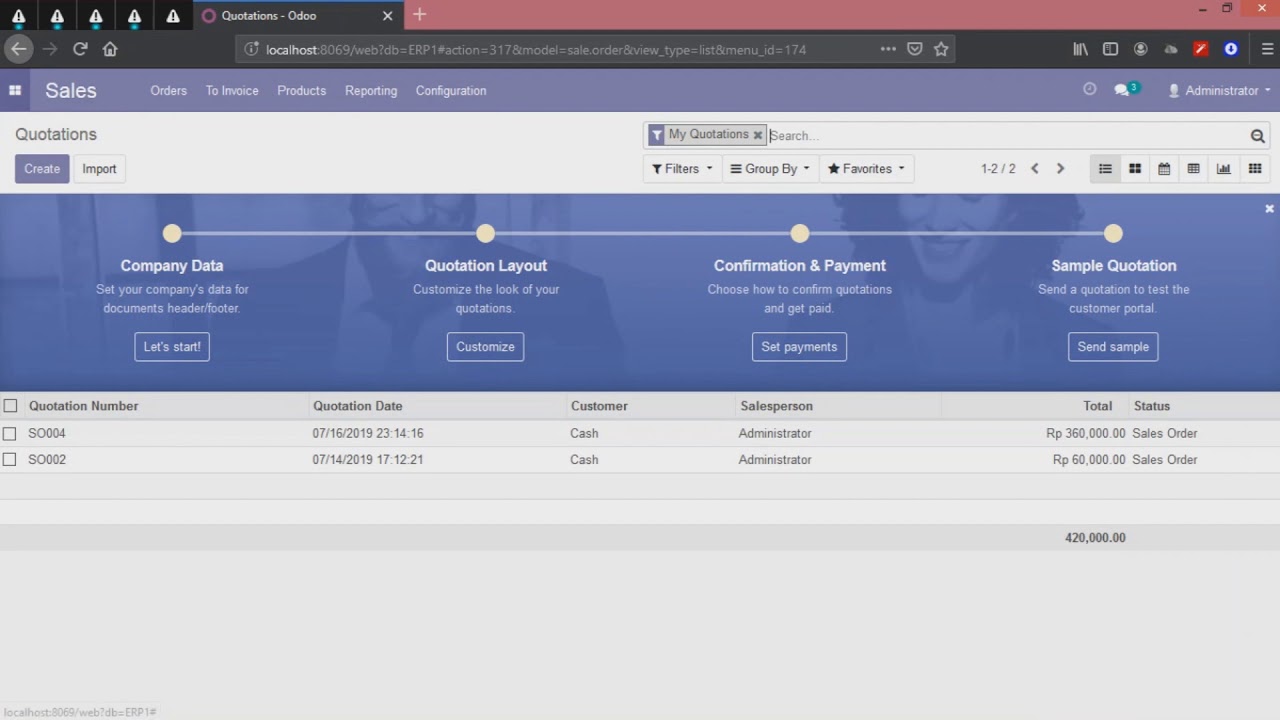The image size is (1280, 720).
Task: Open the Administrator user menu
Action: [x=1219, y=90]
